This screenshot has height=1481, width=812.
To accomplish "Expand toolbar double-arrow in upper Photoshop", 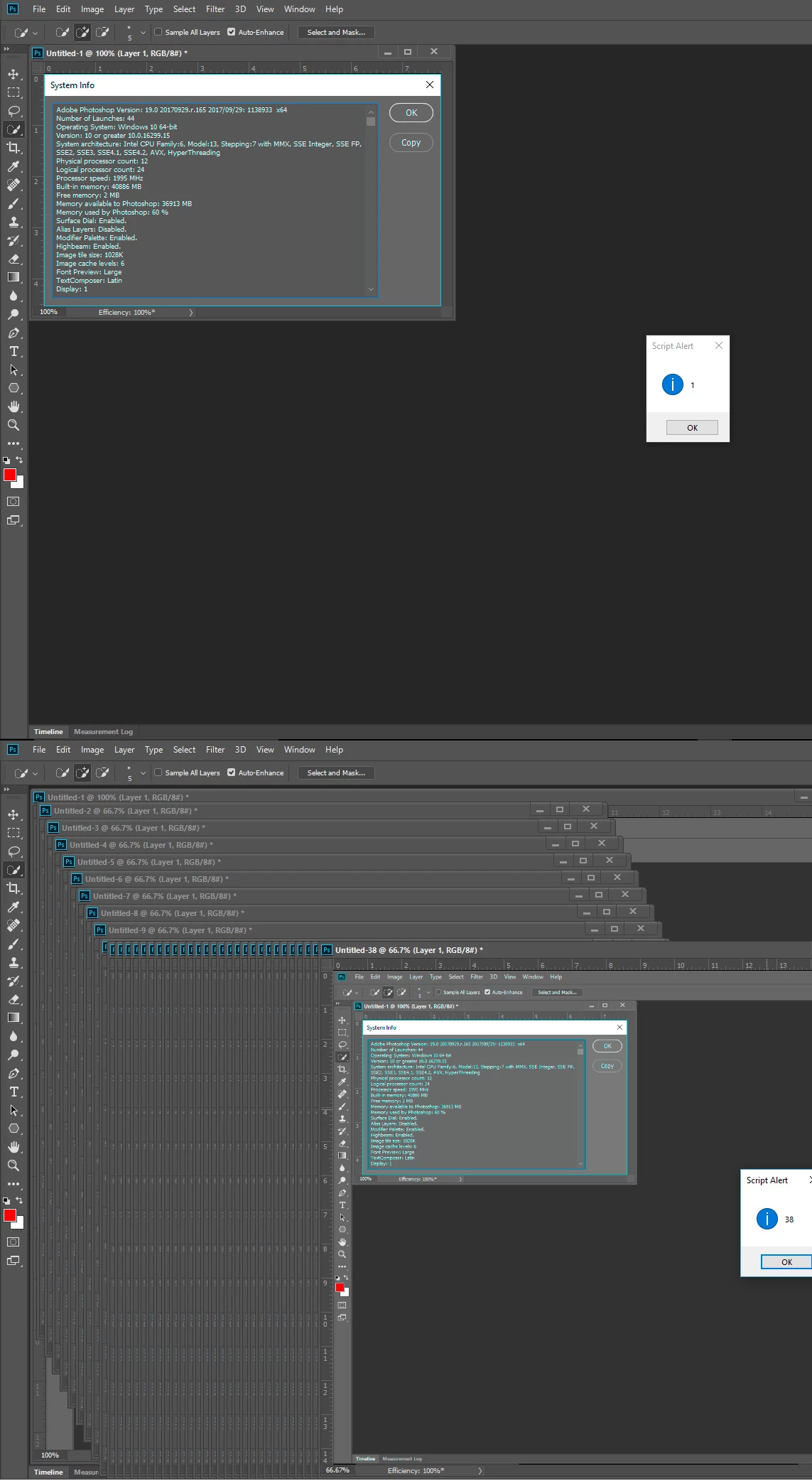I will 6,49.
